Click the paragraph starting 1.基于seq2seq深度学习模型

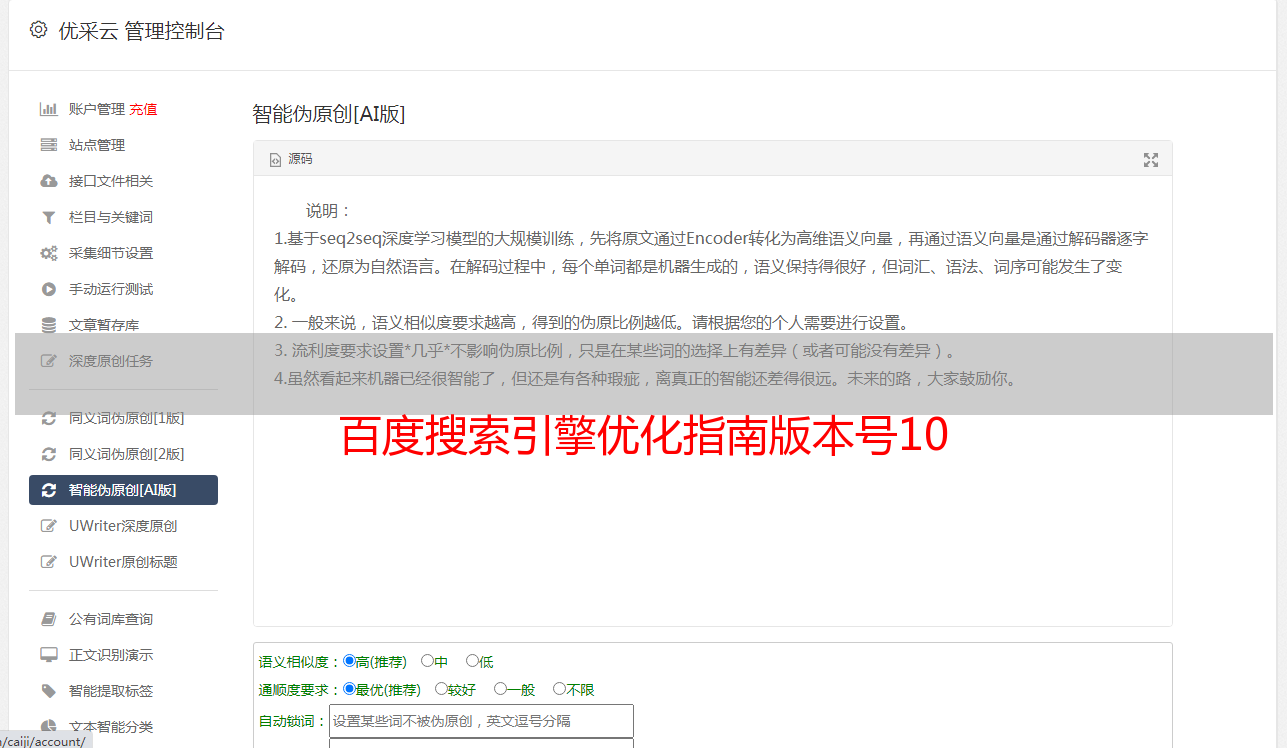[x=711, y=267]
